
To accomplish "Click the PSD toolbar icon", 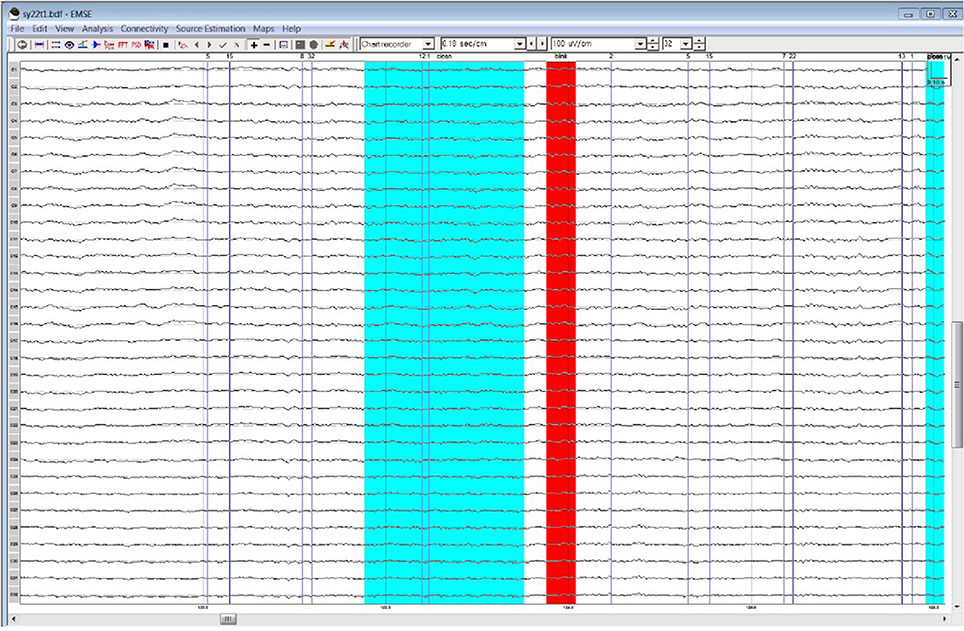I will (136, 44).
